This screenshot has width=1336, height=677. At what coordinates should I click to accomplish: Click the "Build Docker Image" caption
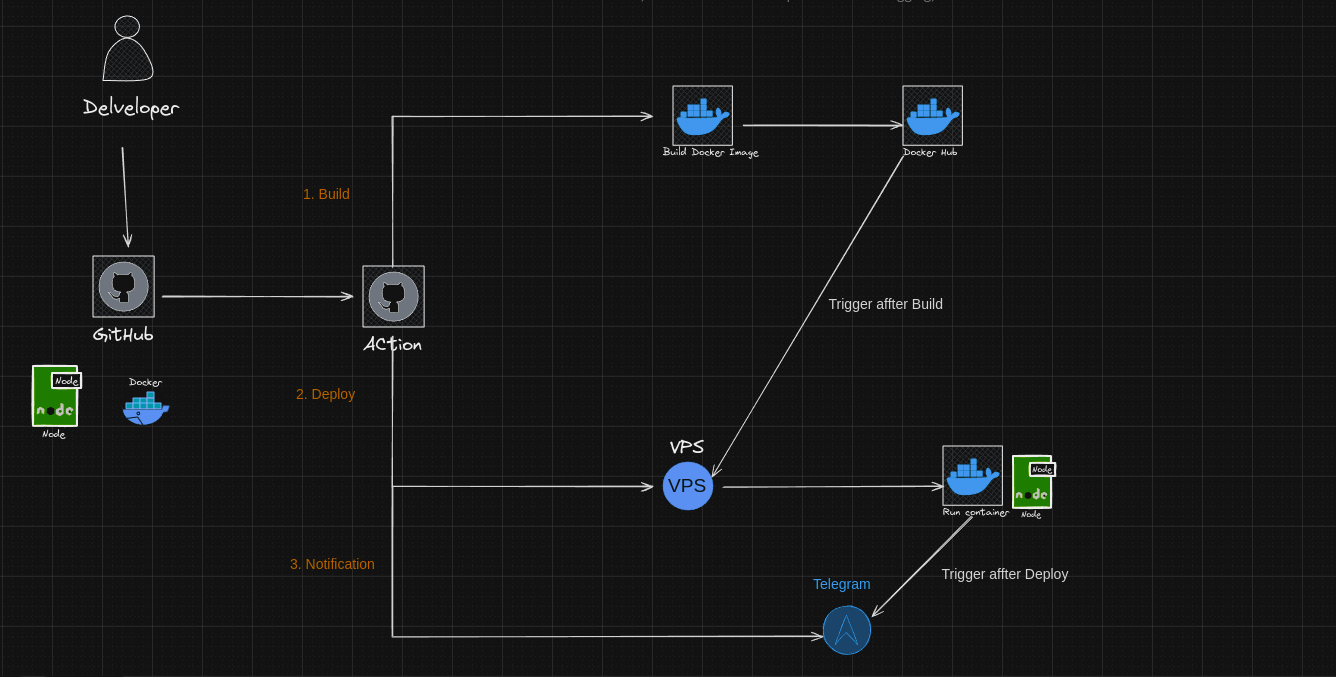point(710,153)
